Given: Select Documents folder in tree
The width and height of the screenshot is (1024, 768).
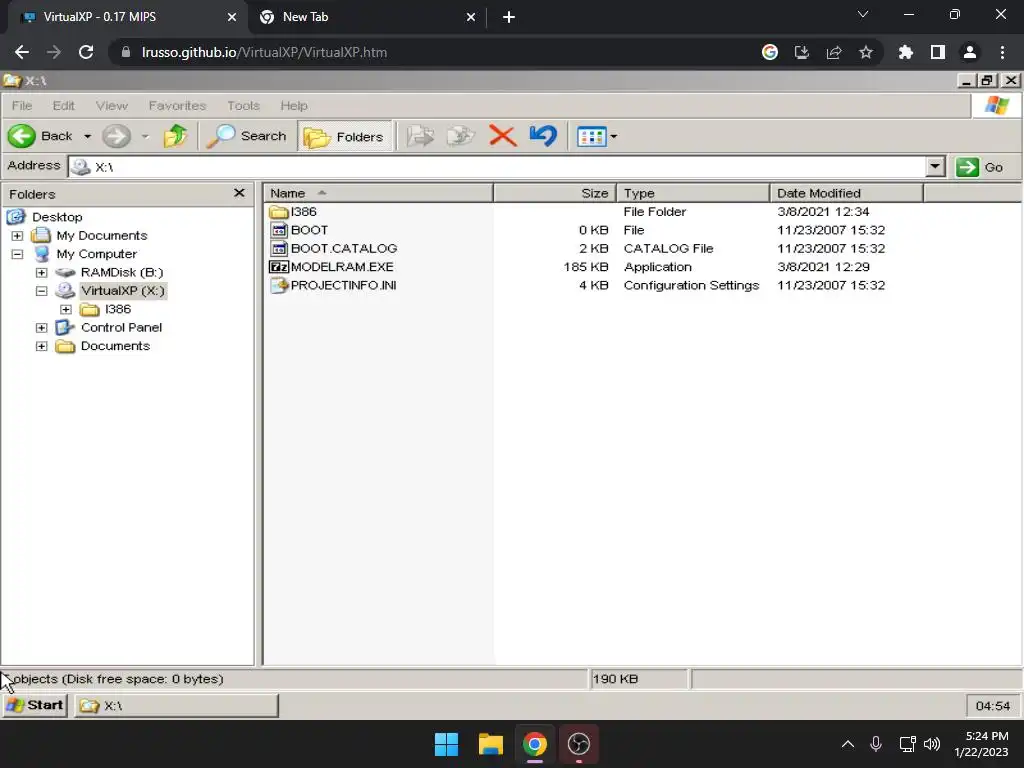Looking at the screenshot, I should 115,346.
